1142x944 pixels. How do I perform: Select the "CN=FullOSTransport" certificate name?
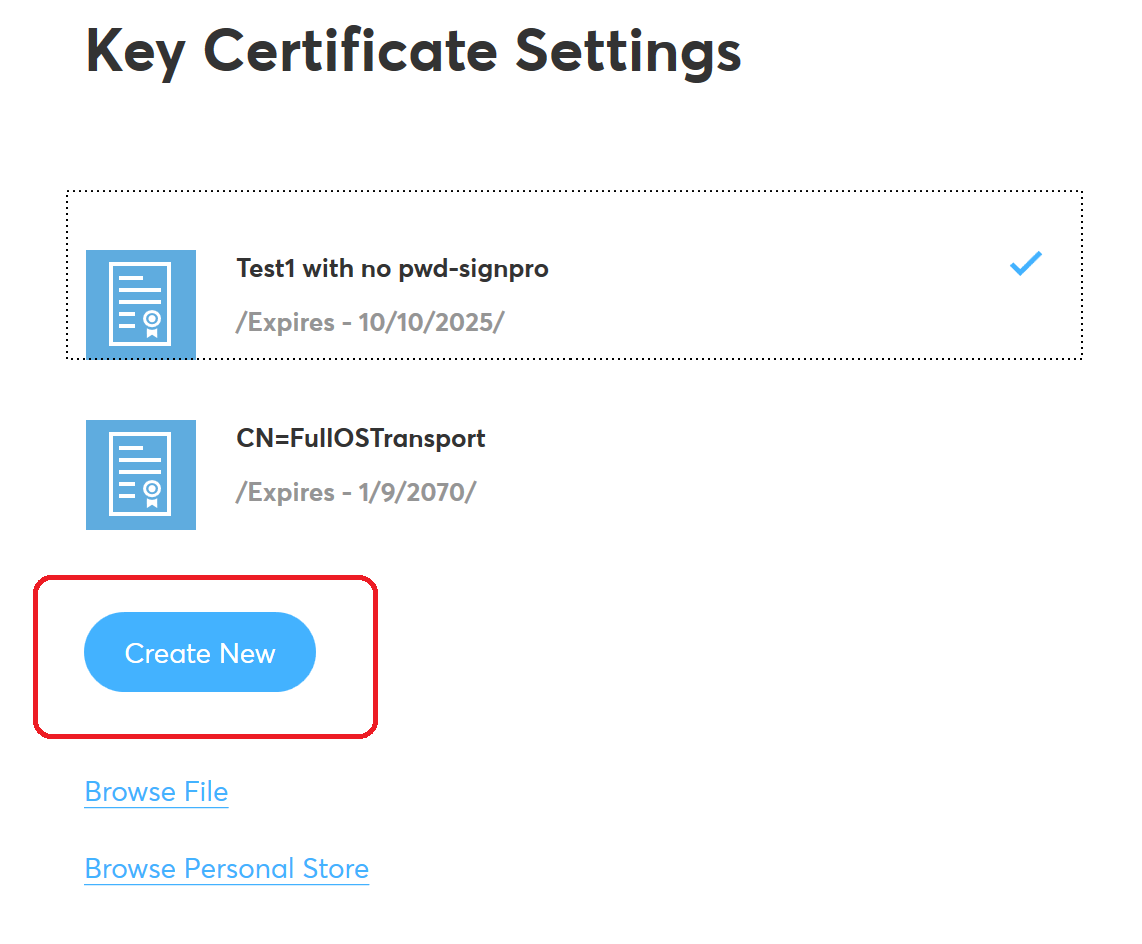tap(360, 438)
